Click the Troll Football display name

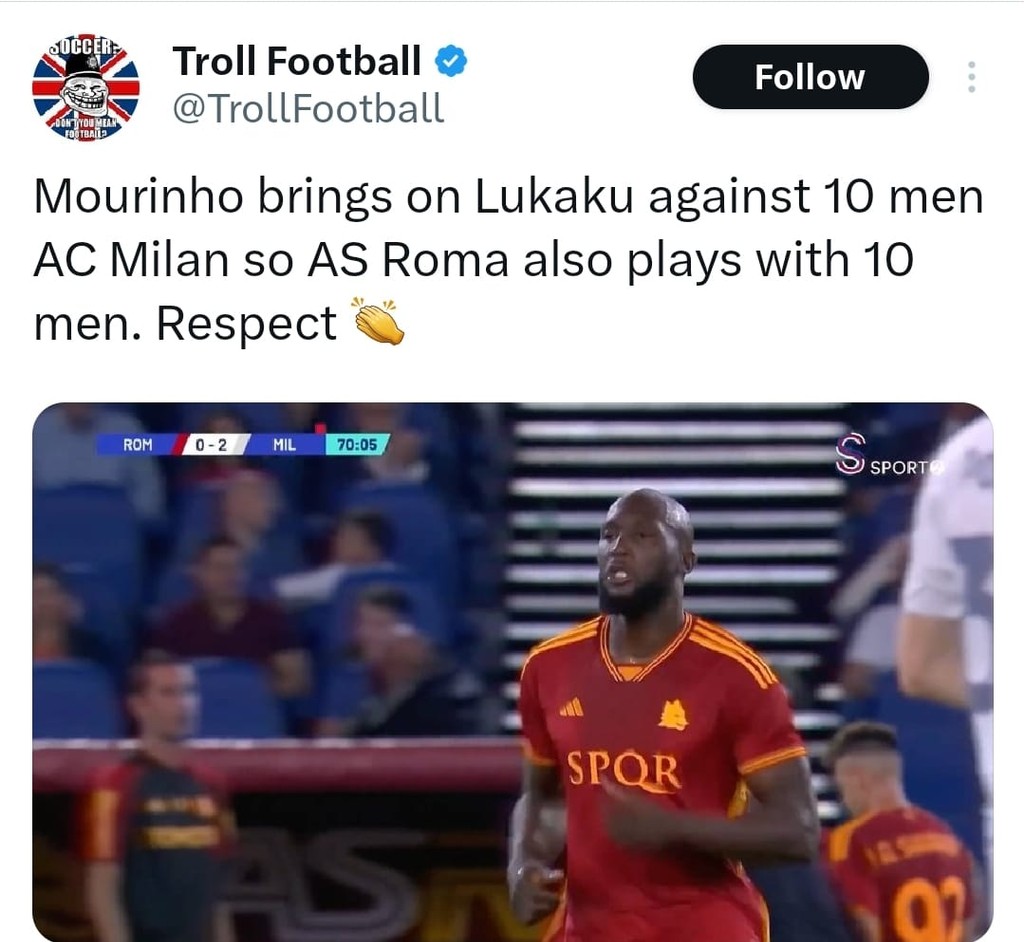pyautogui.click(x=296, y=61)
